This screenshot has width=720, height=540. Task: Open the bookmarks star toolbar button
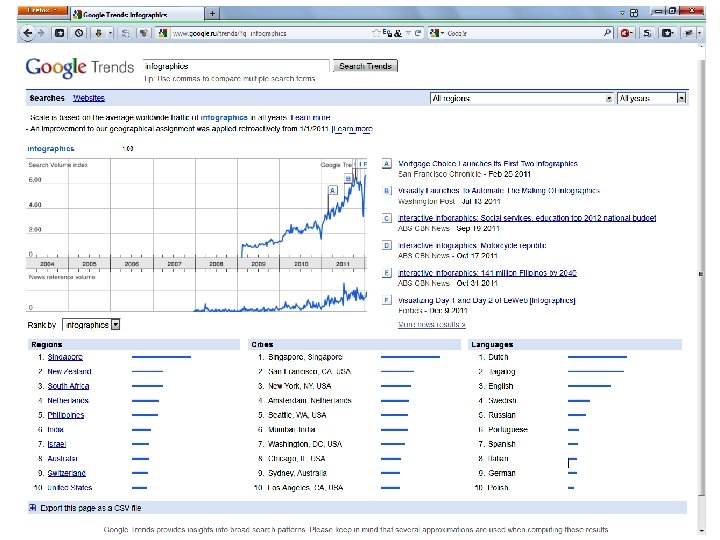click(59, 33)
